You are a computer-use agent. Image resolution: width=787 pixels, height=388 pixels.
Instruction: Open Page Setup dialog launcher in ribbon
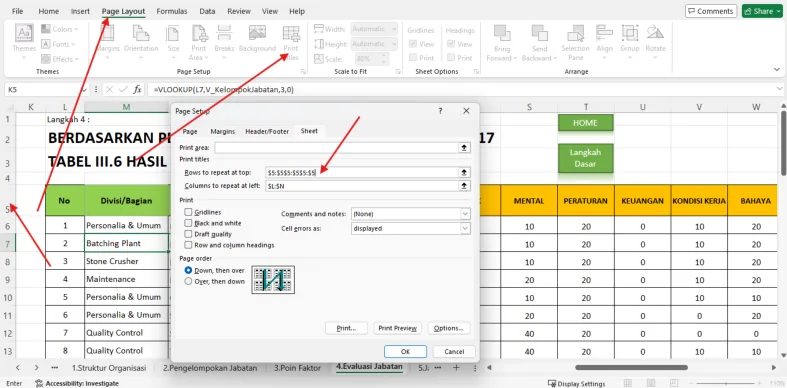[x=303, y=72]
